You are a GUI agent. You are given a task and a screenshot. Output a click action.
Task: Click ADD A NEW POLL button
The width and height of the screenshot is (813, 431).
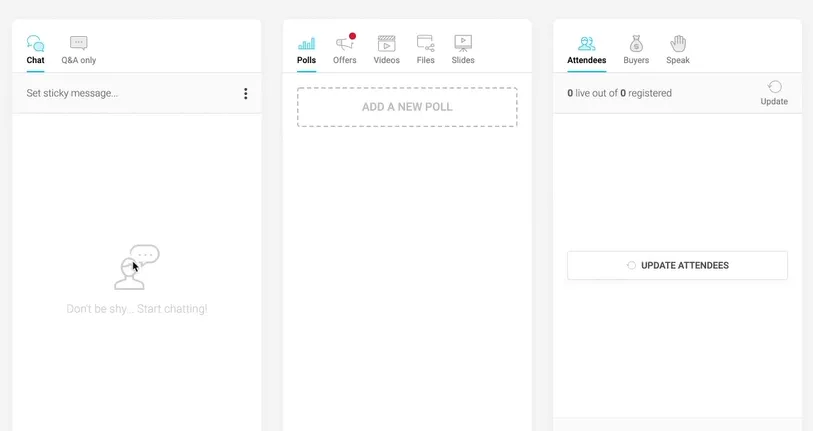(x=407, y=107)
